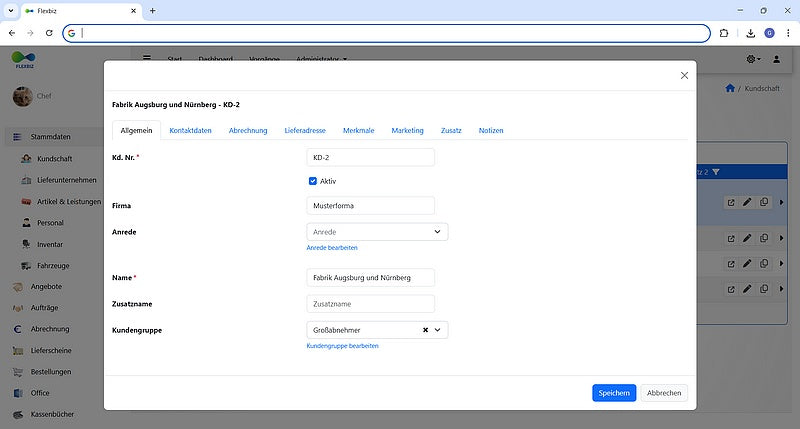
Task: Click the home icon in the breadcrumb
Action: click(729, 89)
